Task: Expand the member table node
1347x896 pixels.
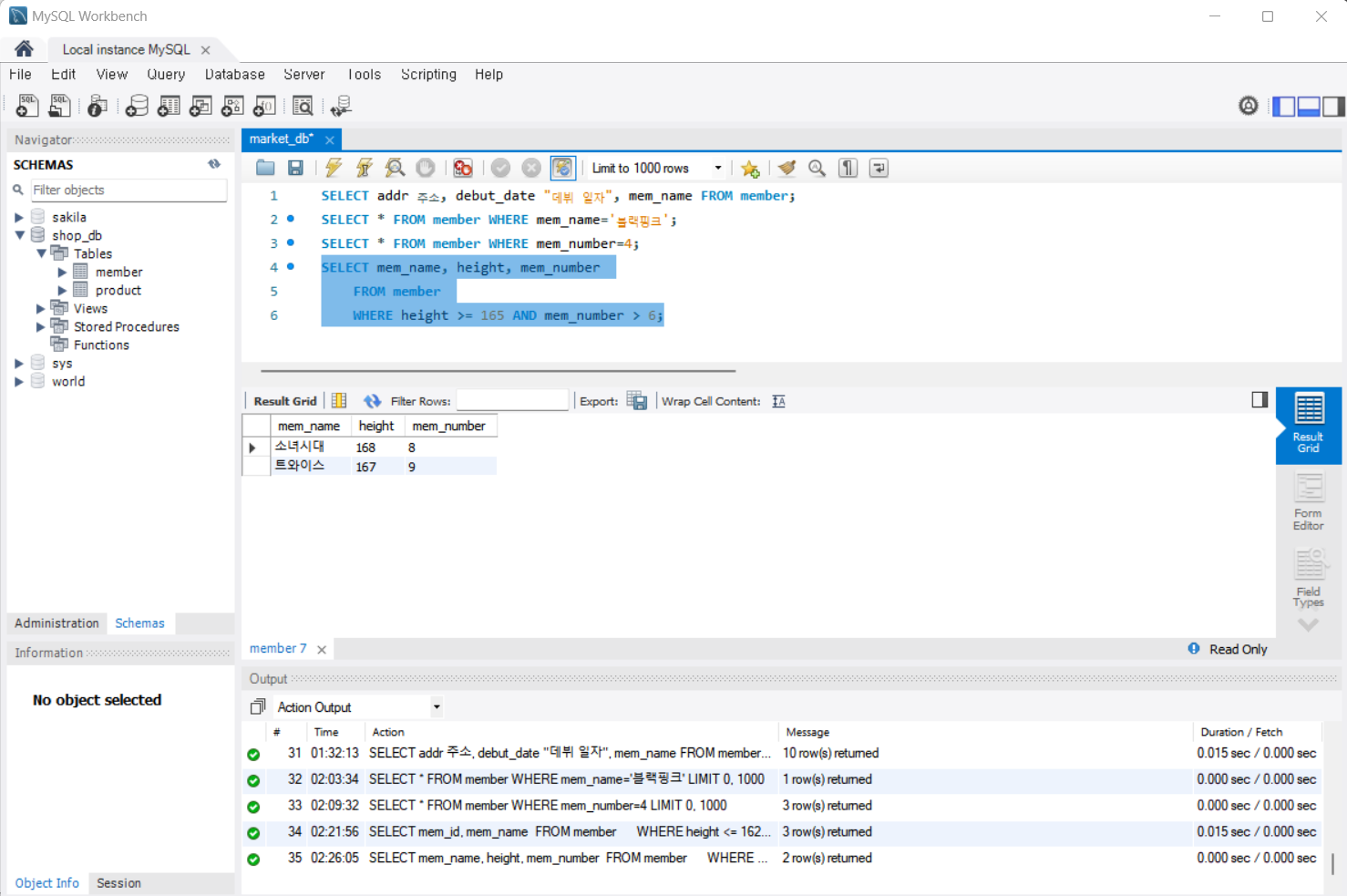Action: point(63,272)
